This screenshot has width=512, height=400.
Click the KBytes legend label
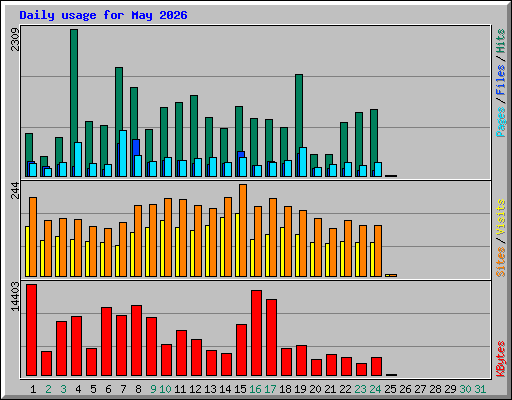(501, 359)
